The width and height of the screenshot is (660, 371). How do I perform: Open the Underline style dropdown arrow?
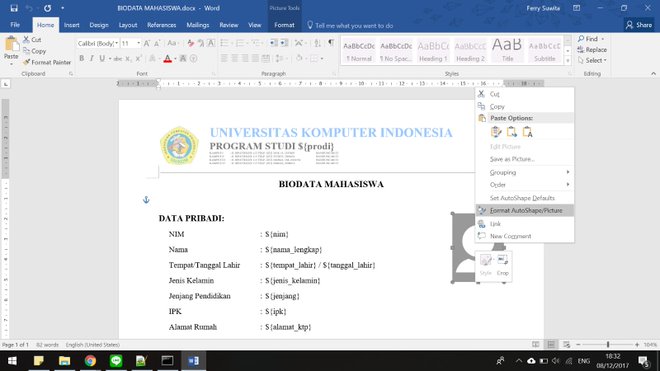(x=110, y=59)
